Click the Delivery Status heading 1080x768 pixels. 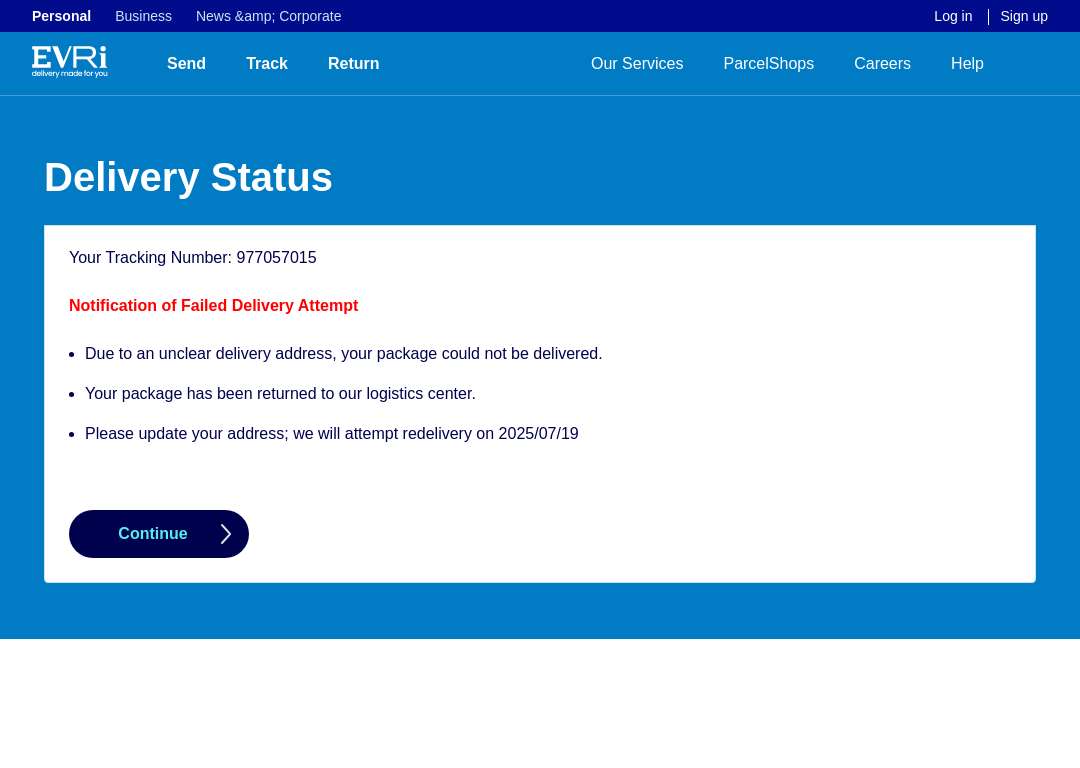tap(188, 178)
